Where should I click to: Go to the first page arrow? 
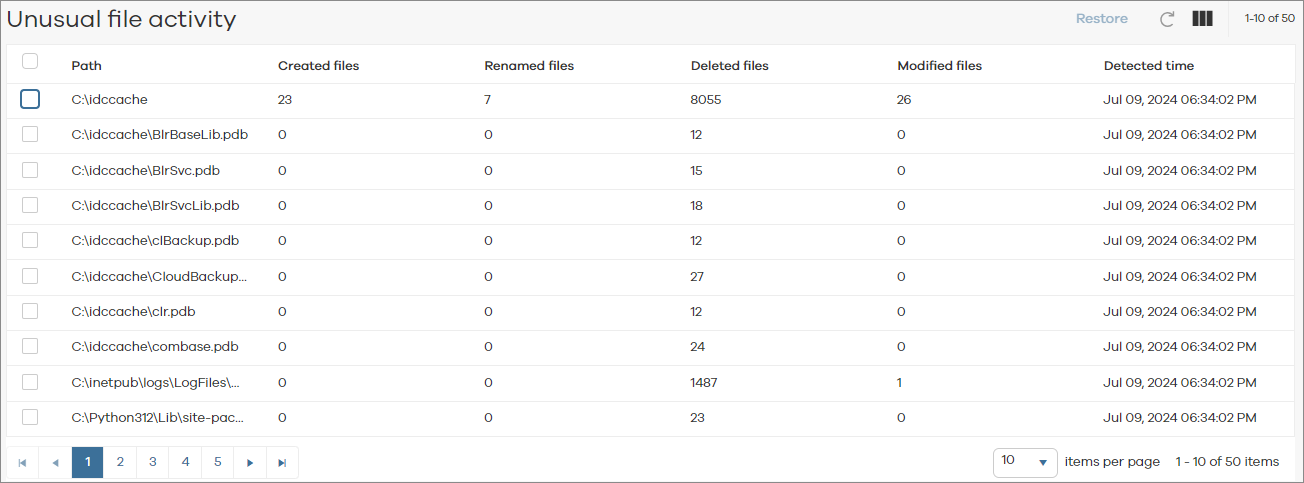pyautogui.click(x=23, y=462)
